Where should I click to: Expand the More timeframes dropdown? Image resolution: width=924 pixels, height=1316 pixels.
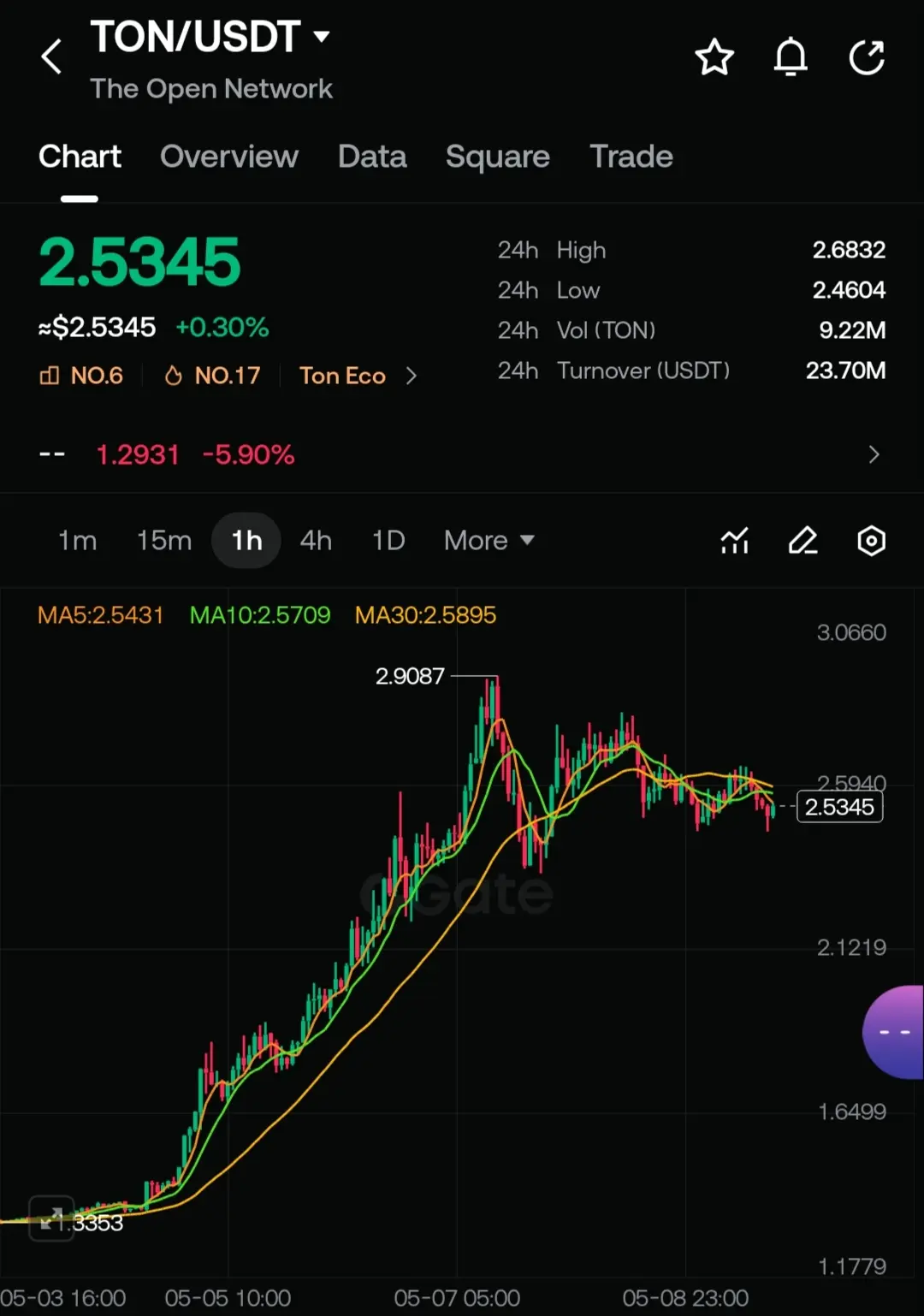[x=489, y=541]
